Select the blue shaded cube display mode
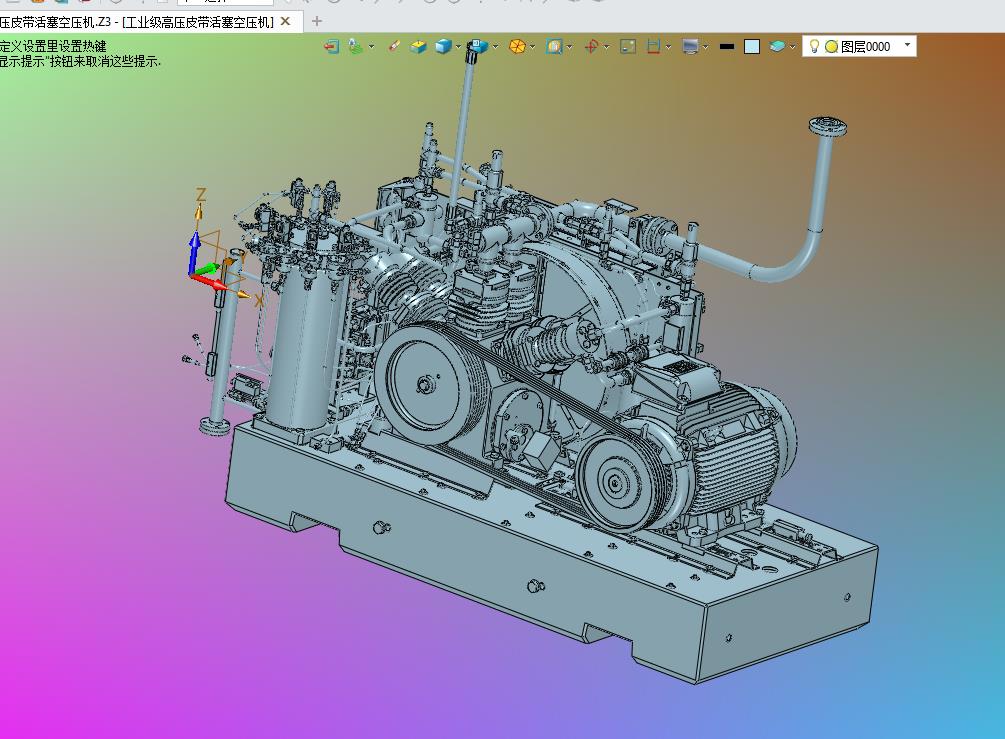The height and width of the screenshot is (739, 1005). click(x=443, y=46)
